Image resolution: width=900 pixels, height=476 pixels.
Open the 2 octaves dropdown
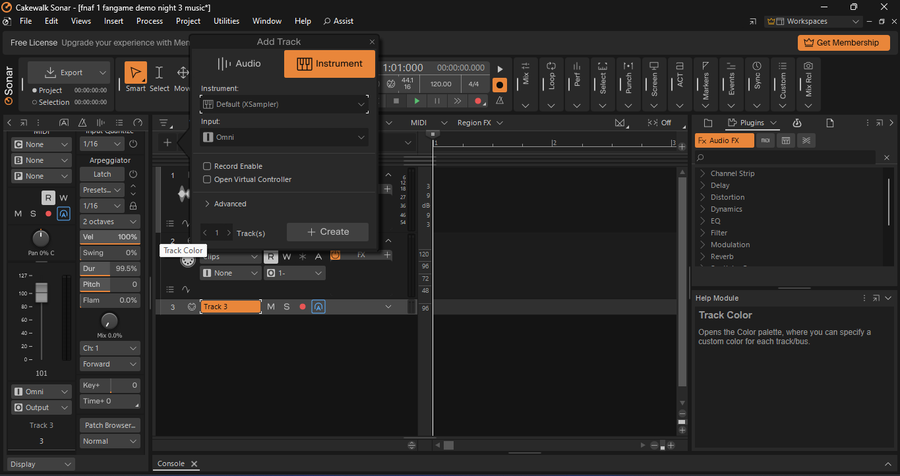click(x=110, y=222)
